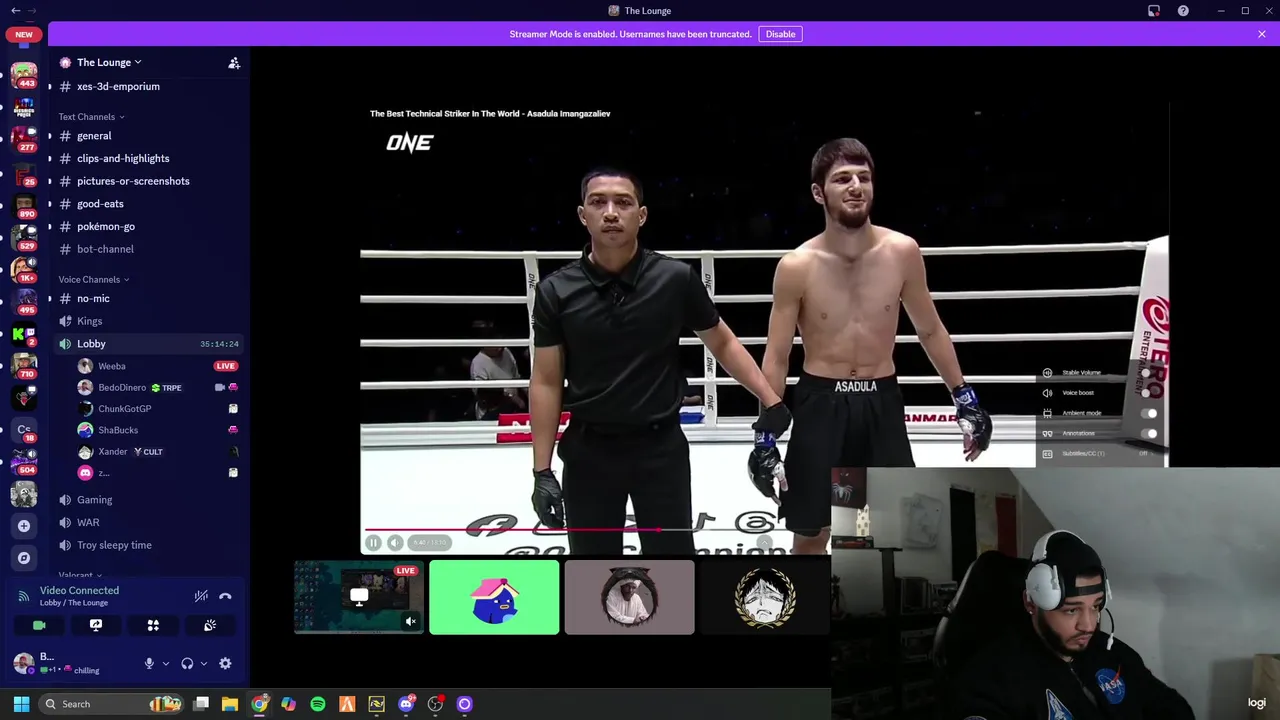
Task: Dismiss the streamer mode banner
Action: pyautogui.click(x=1262, y=34)
